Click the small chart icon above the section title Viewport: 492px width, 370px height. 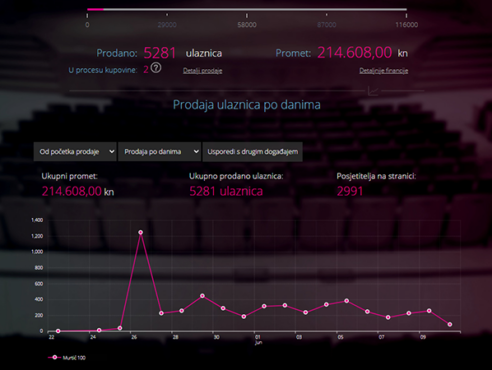pyautogui.click(x=373, y=90)
